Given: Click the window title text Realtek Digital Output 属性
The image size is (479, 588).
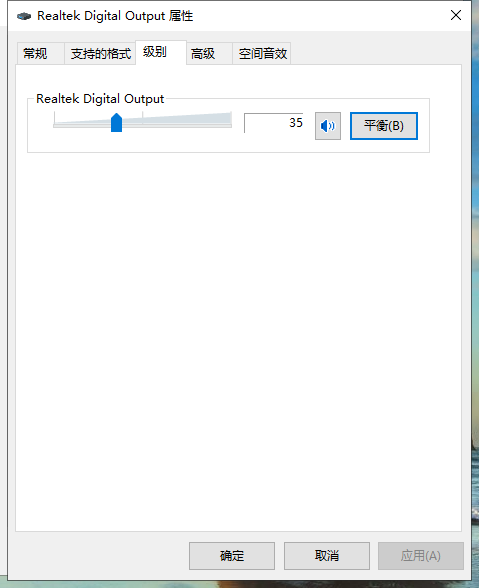Looking at the screenshot, I should point(115,16).
